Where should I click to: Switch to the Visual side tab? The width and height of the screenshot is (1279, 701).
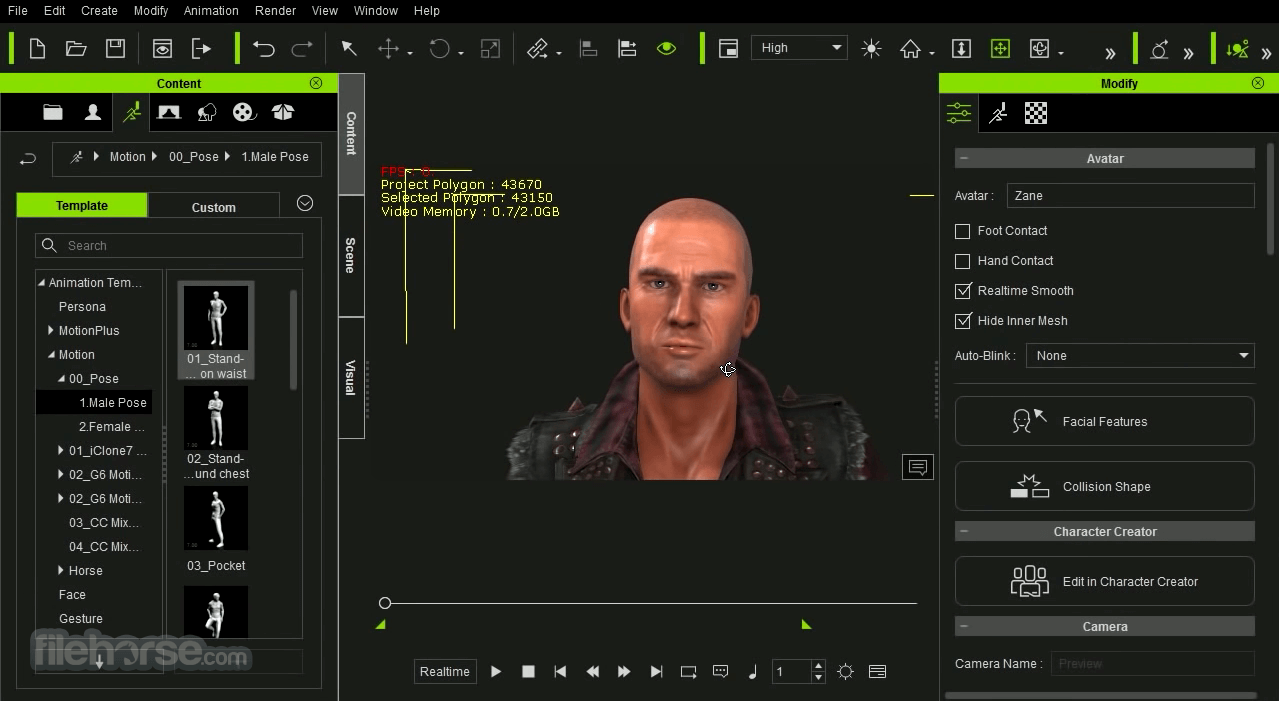click(351, 377)
